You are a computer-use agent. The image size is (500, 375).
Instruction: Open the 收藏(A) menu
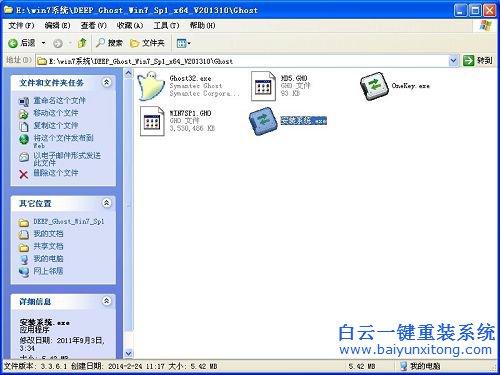point(130,26)
